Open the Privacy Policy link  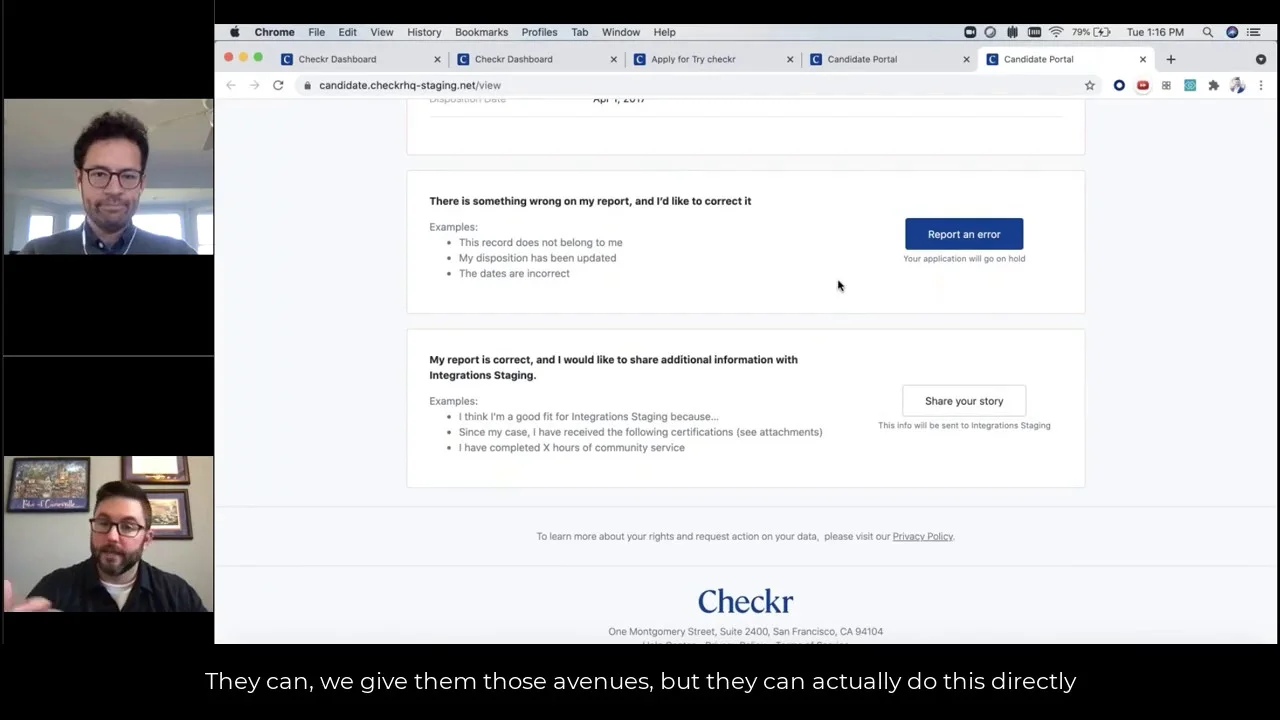(922, 536)
